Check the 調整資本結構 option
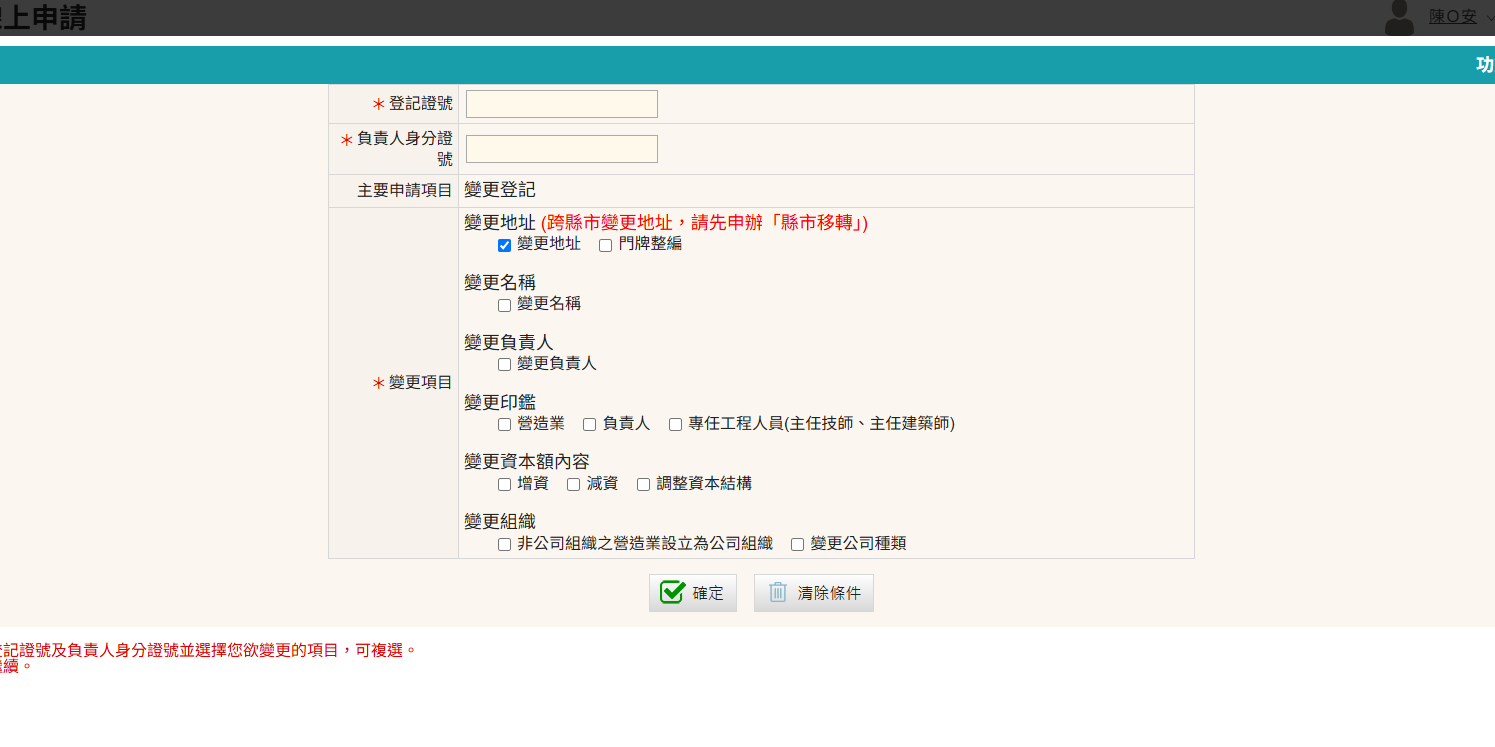 [x=644, y=485]
